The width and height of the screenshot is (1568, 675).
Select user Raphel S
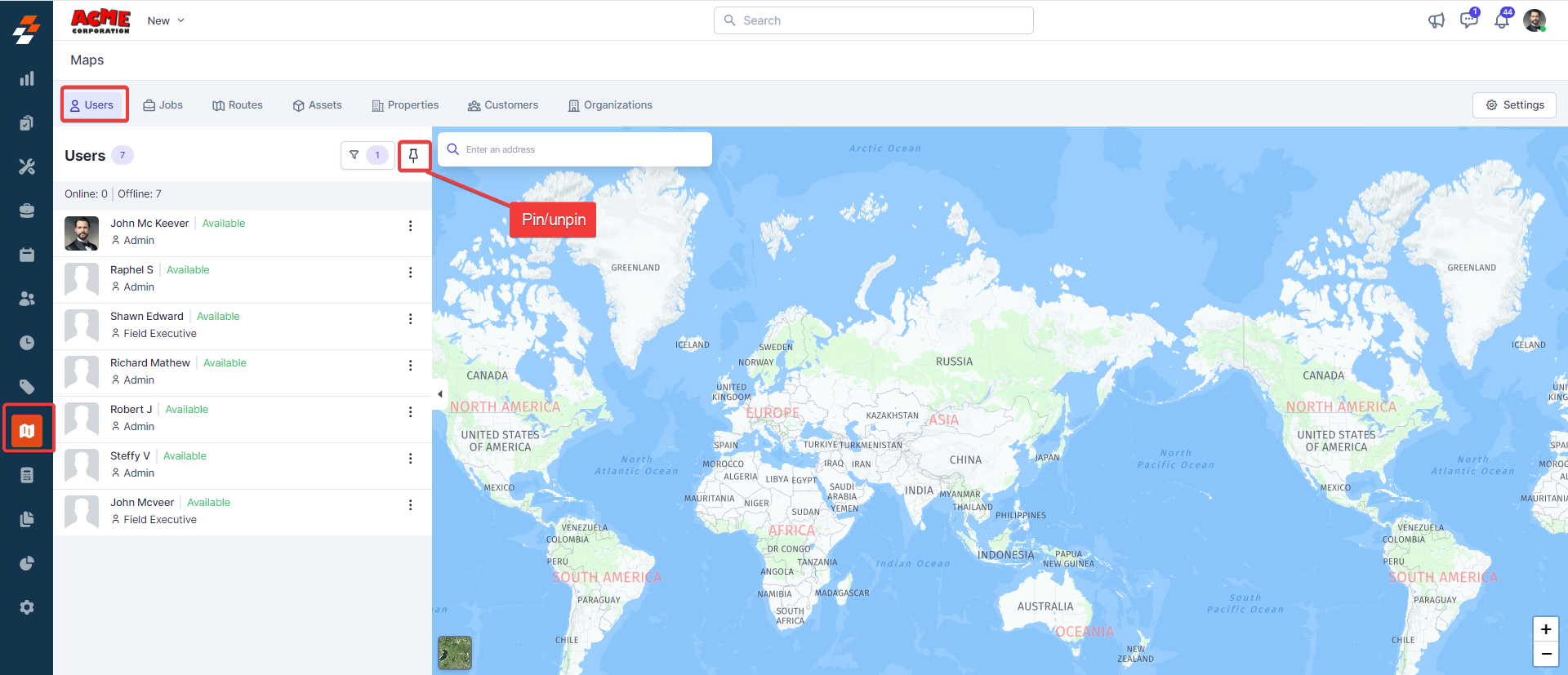tap(243, 280)
